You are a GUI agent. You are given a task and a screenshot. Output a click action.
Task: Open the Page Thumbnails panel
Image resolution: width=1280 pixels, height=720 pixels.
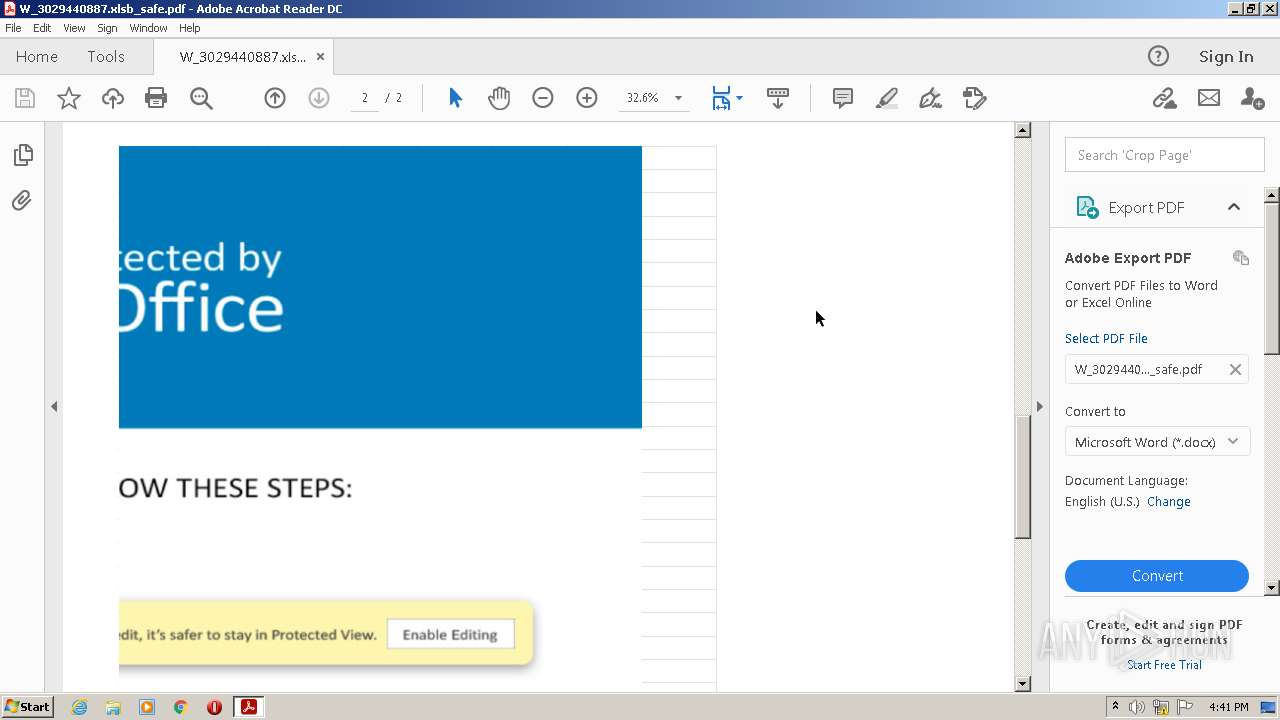pos(23,155)
